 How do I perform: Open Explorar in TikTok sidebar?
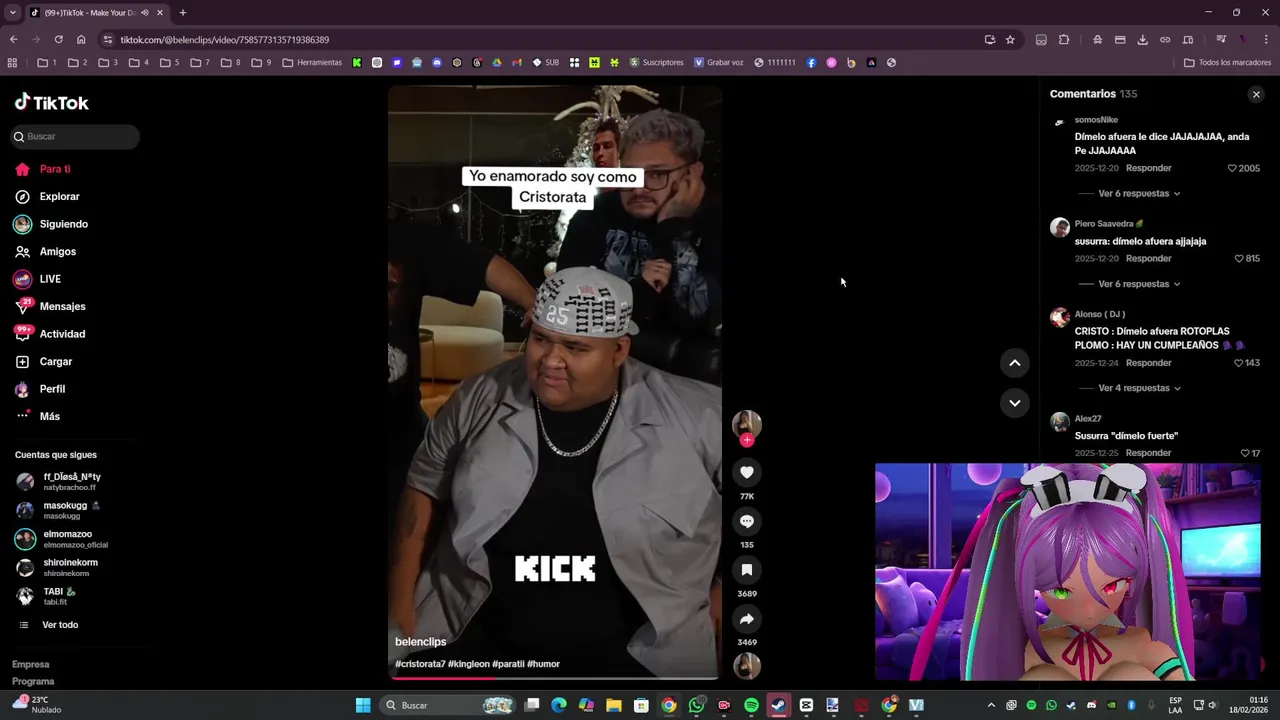point(59,197)
